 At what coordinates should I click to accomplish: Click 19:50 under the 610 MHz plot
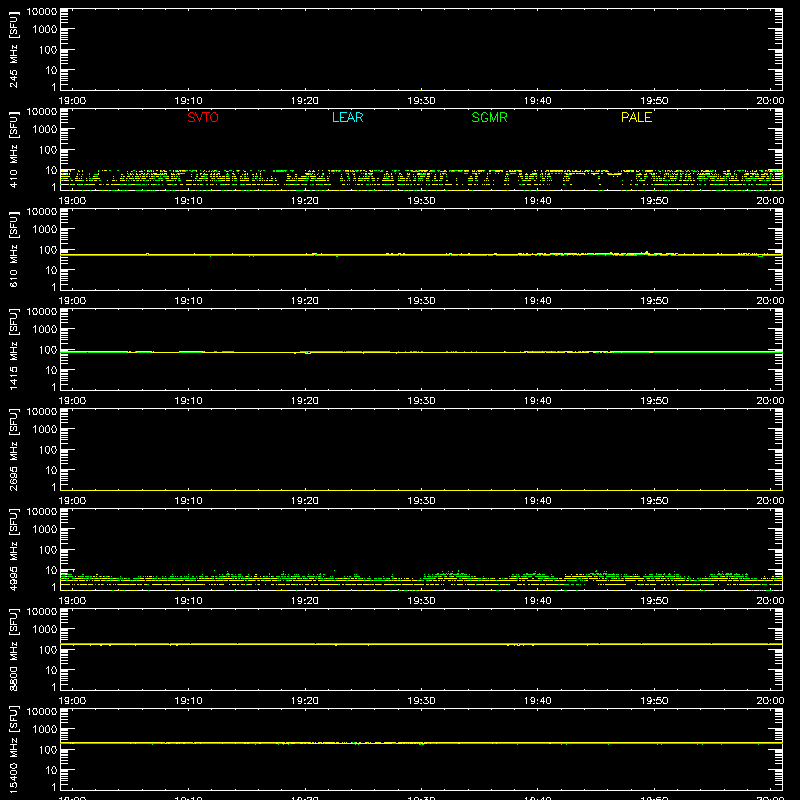[654, 301]
